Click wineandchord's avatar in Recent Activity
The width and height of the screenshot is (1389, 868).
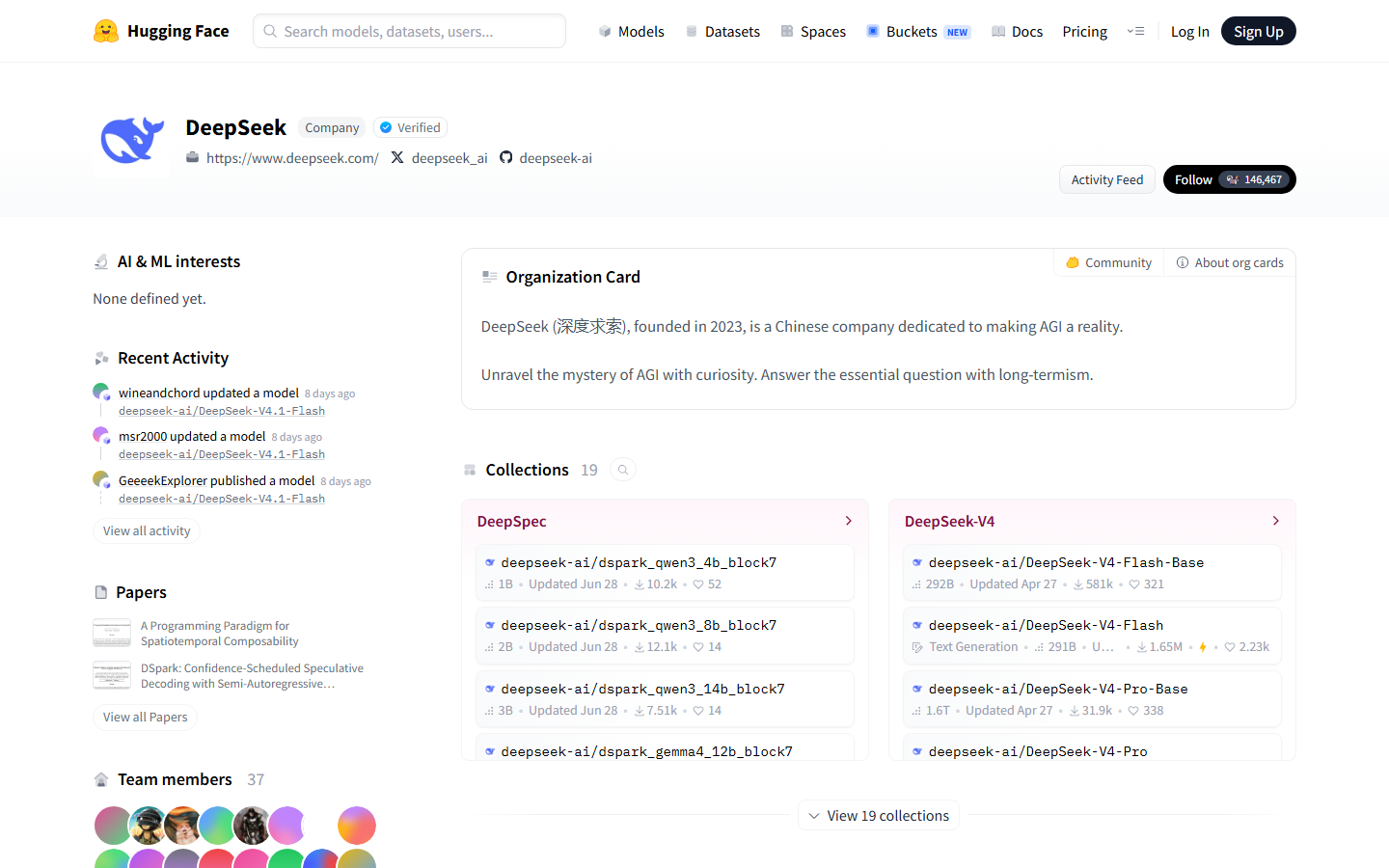(101, 392)
